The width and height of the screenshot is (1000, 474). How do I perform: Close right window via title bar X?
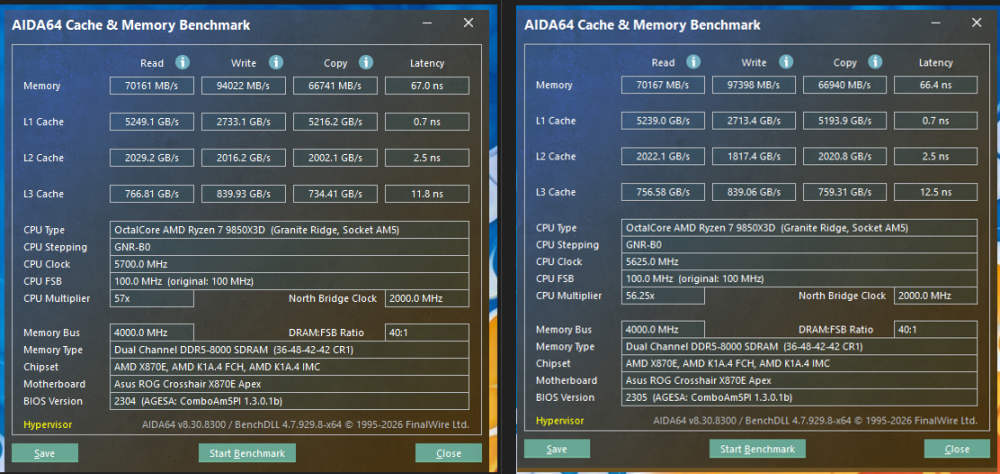pos(976,23)
